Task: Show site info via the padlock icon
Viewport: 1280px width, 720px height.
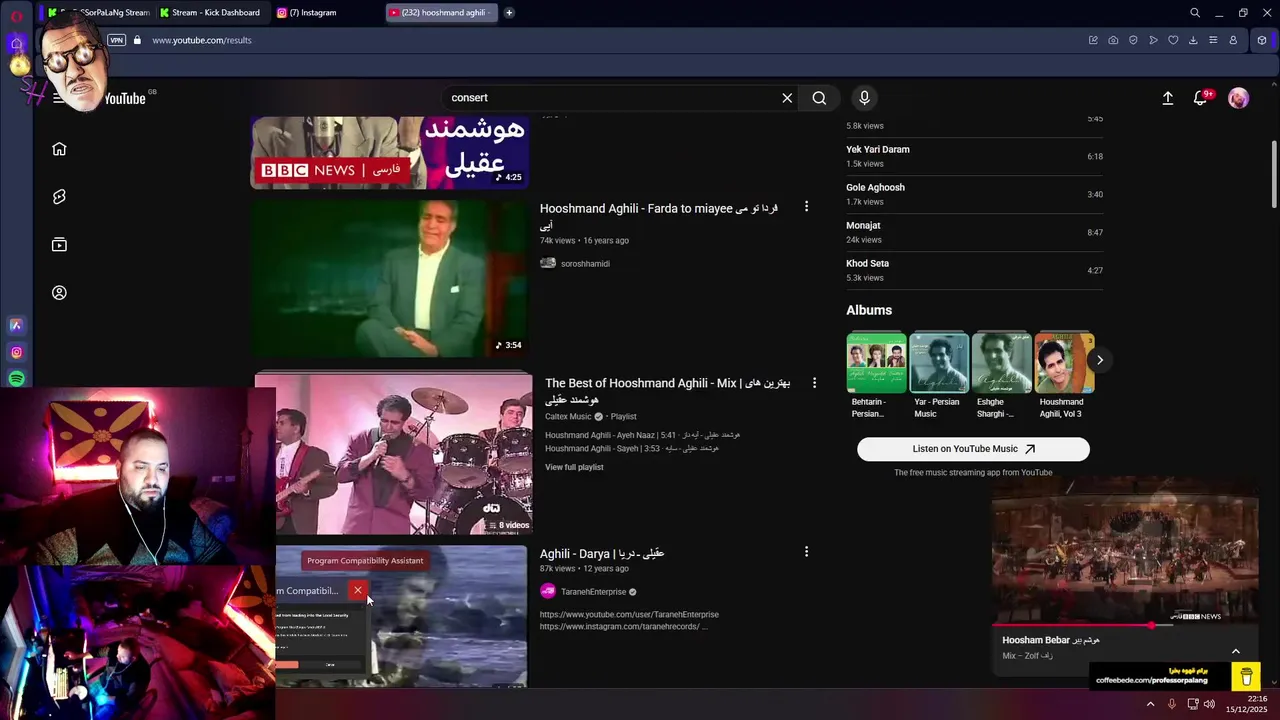Action: coord(138,40)
